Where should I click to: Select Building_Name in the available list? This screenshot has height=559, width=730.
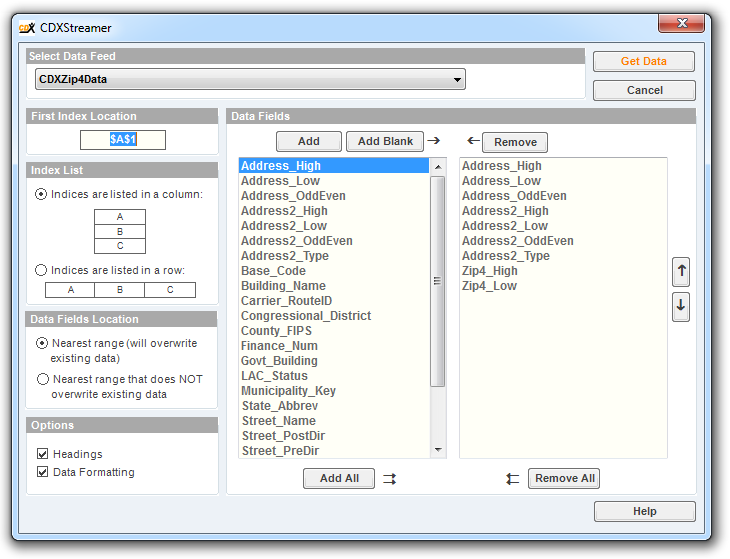point(333,286)
